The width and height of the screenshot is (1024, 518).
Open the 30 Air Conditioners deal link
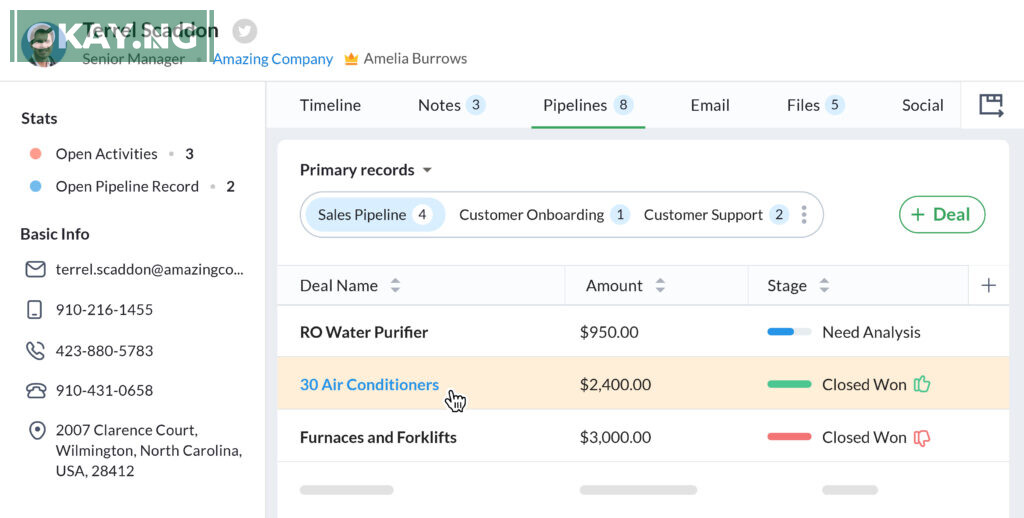[x=369, y=384]
